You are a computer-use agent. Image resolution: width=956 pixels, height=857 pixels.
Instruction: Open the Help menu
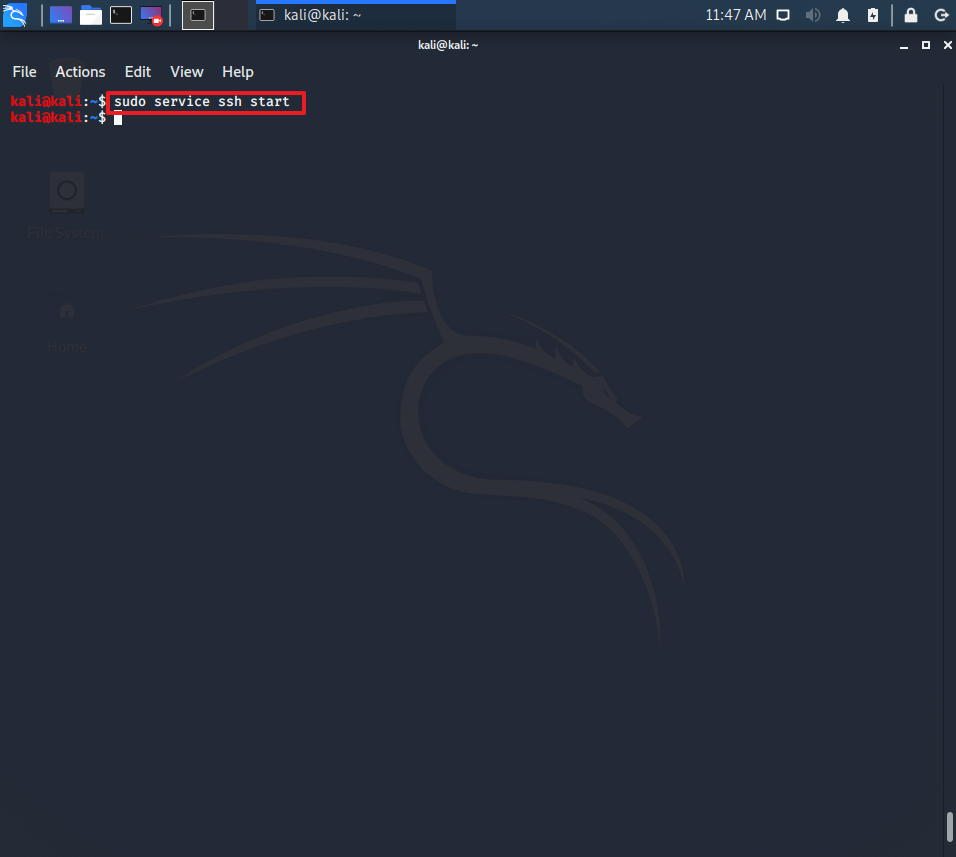pyautogui.click(x=238, y=72)
